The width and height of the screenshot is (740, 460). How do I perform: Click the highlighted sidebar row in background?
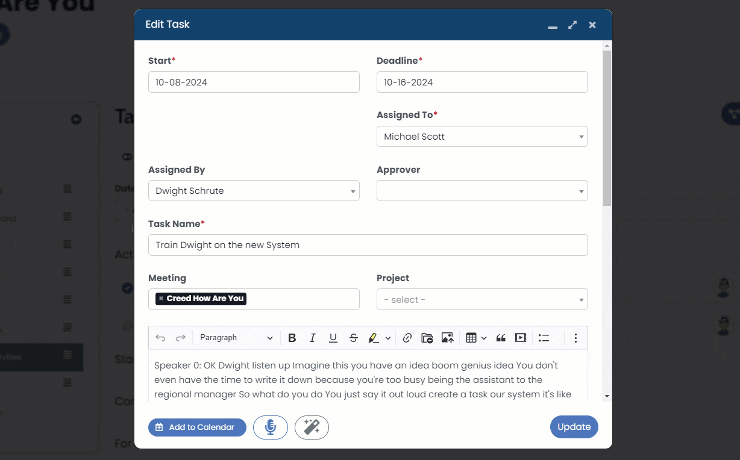pos(42,357)
